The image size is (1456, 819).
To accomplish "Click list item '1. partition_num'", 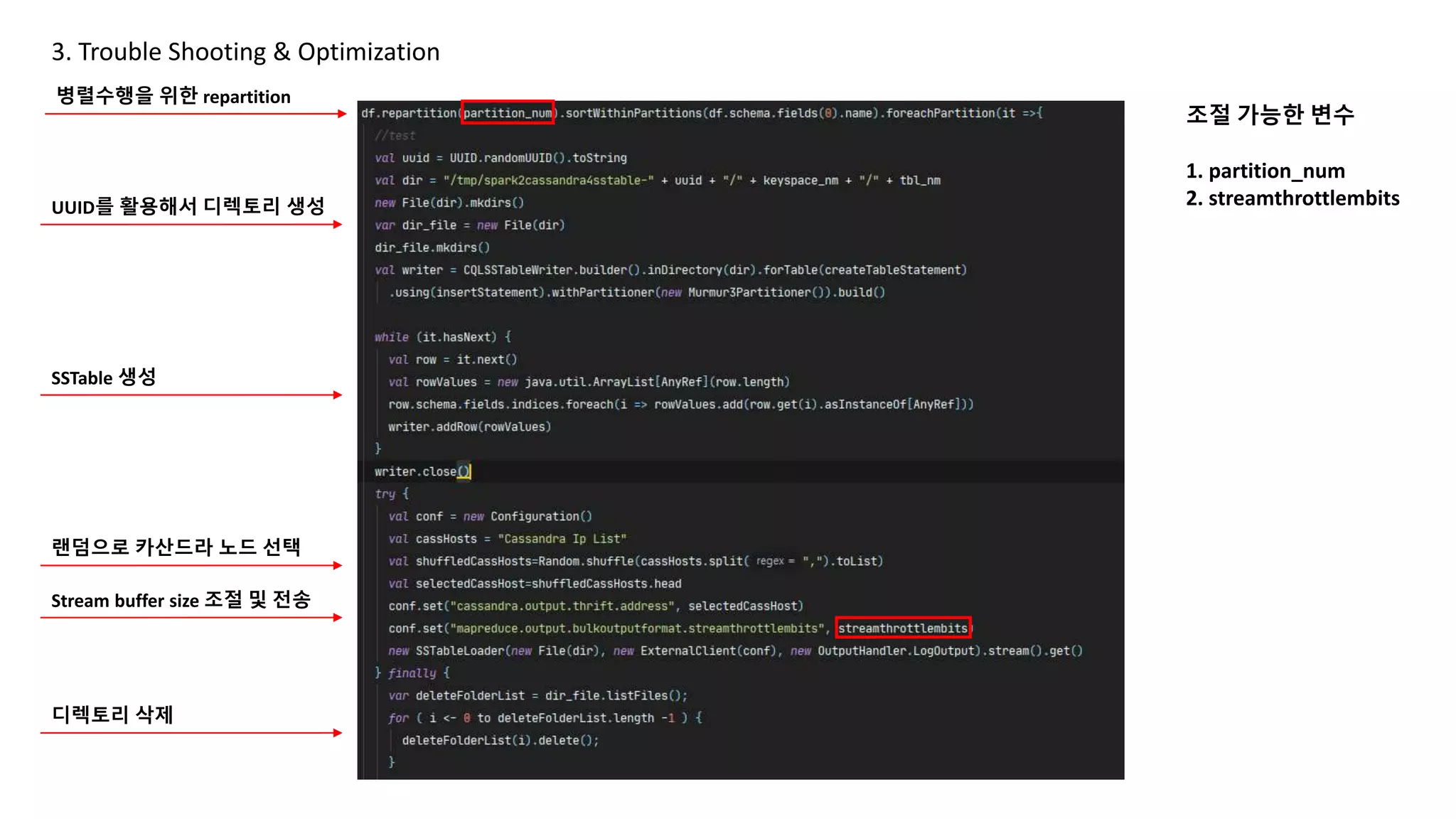I will tap(1265, 171).
